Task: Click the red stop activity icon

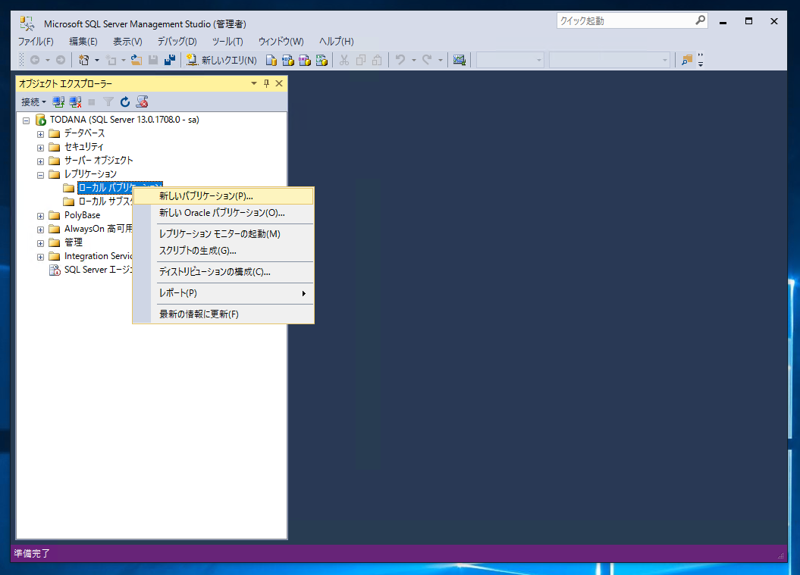Action: tap(142, 102)
